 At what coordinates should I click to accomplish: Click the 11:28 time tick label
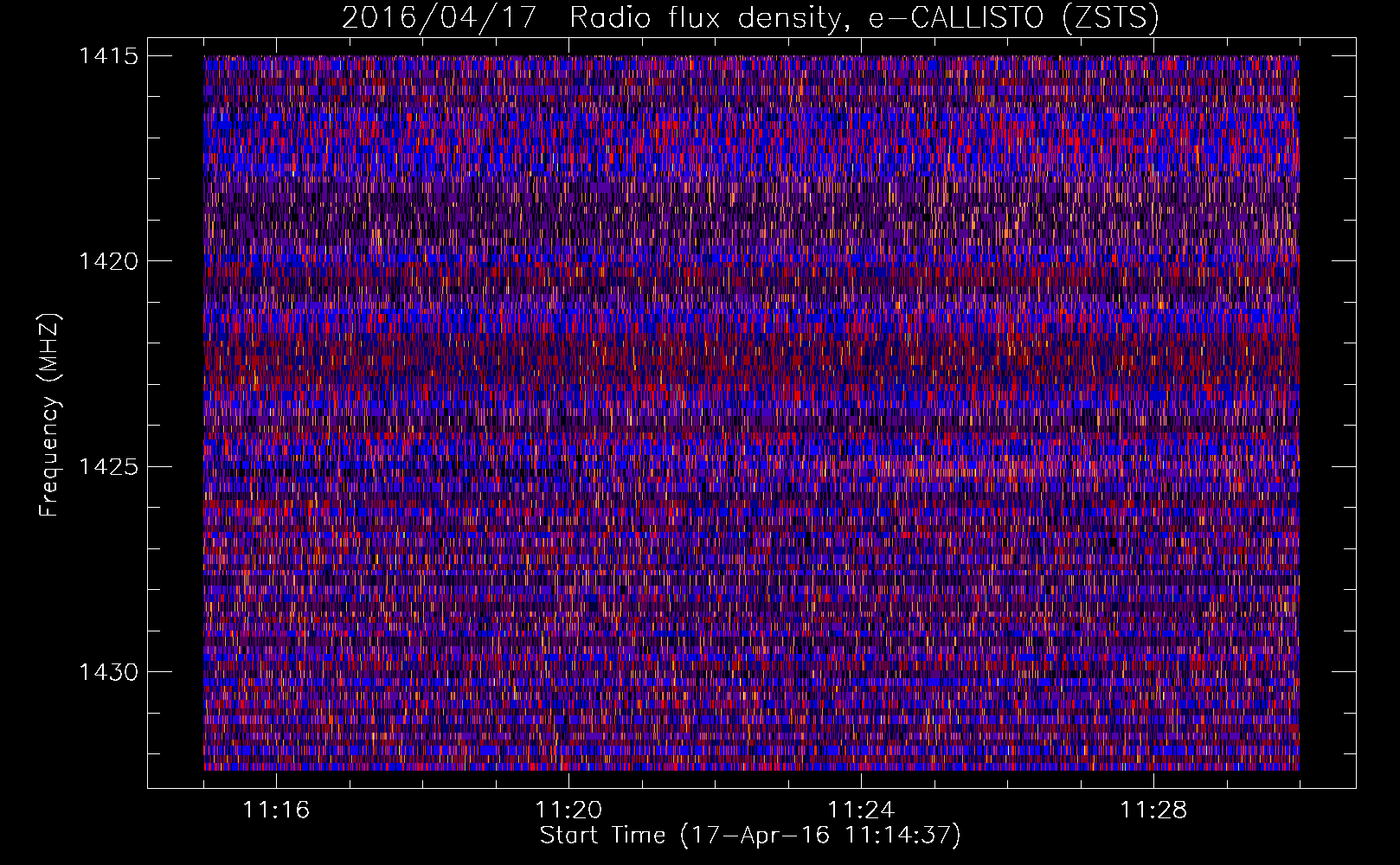(x=1153, y=811)
